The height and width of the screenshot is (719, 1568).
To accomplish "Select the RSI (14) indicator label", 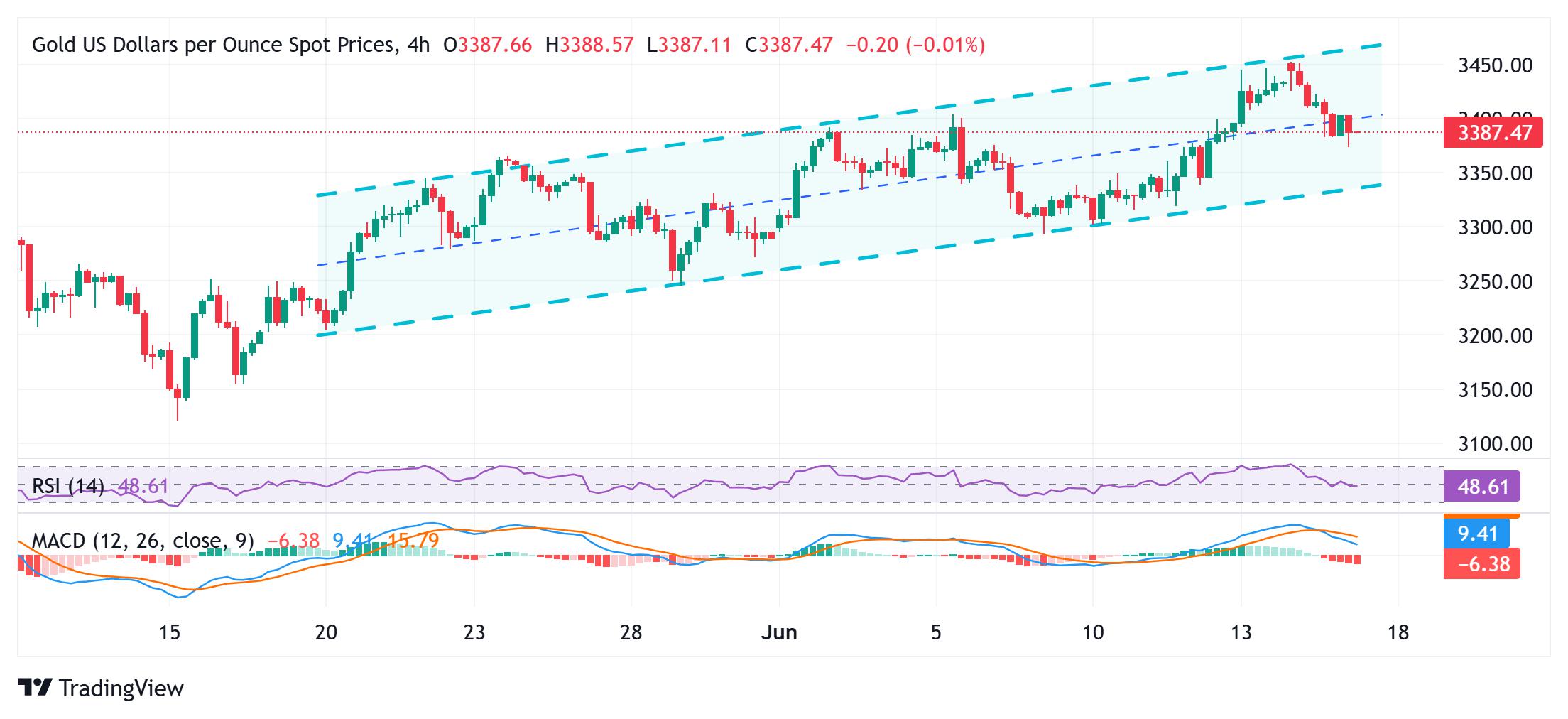I will point(68,487).
